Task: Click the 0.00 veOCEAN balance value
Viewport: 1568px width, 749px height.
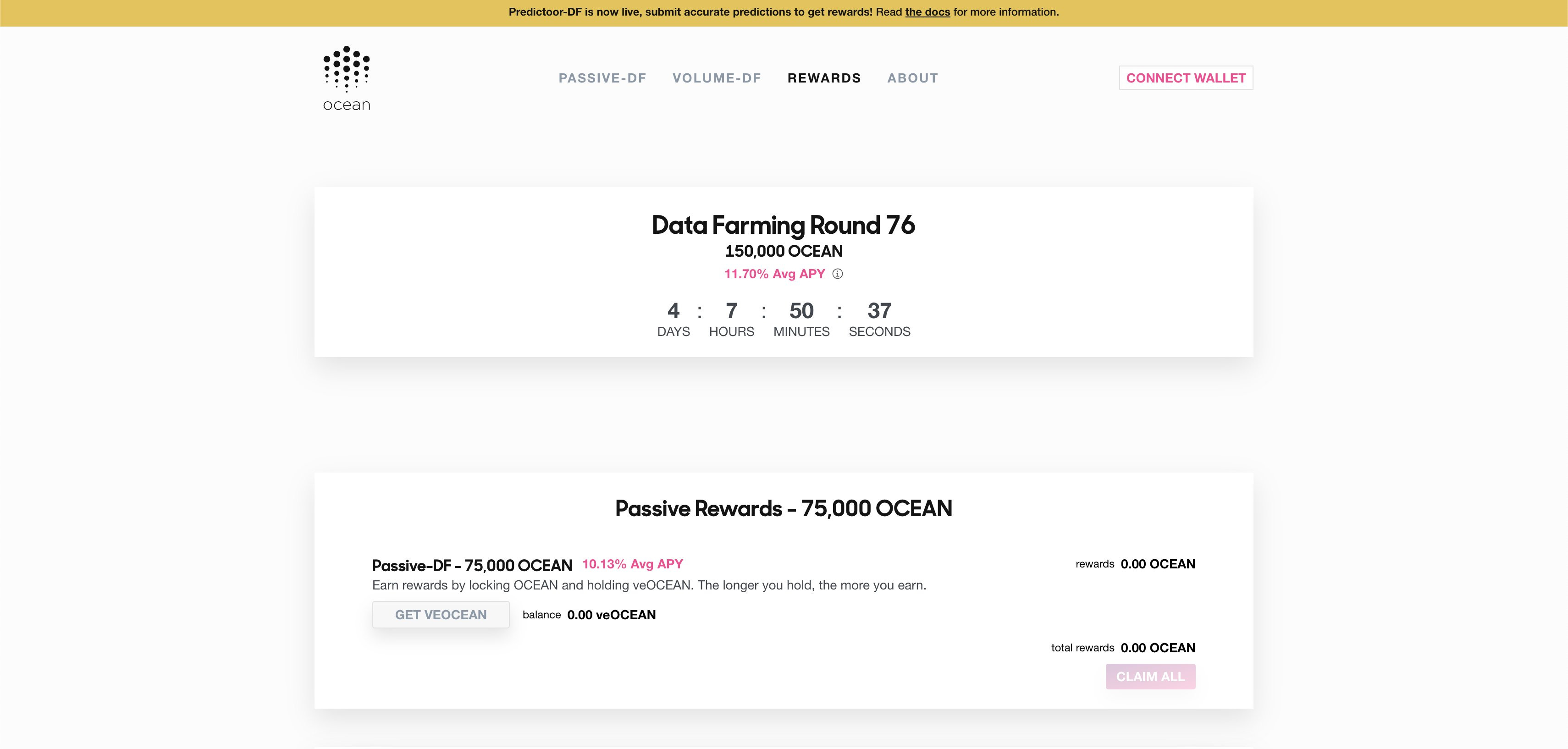Action: click(x=611, y=615)
